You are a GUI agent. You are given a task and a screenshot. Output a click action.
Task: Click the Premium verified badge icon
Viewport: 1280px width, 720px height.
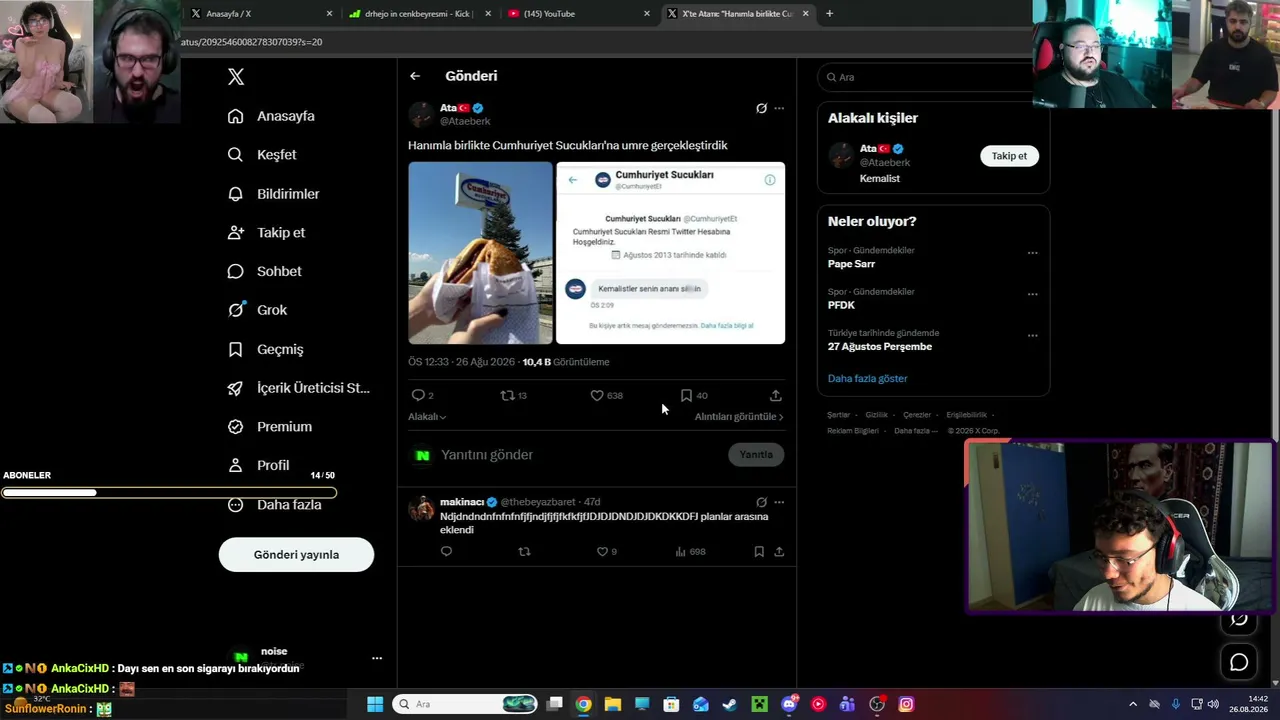[236, 427]
